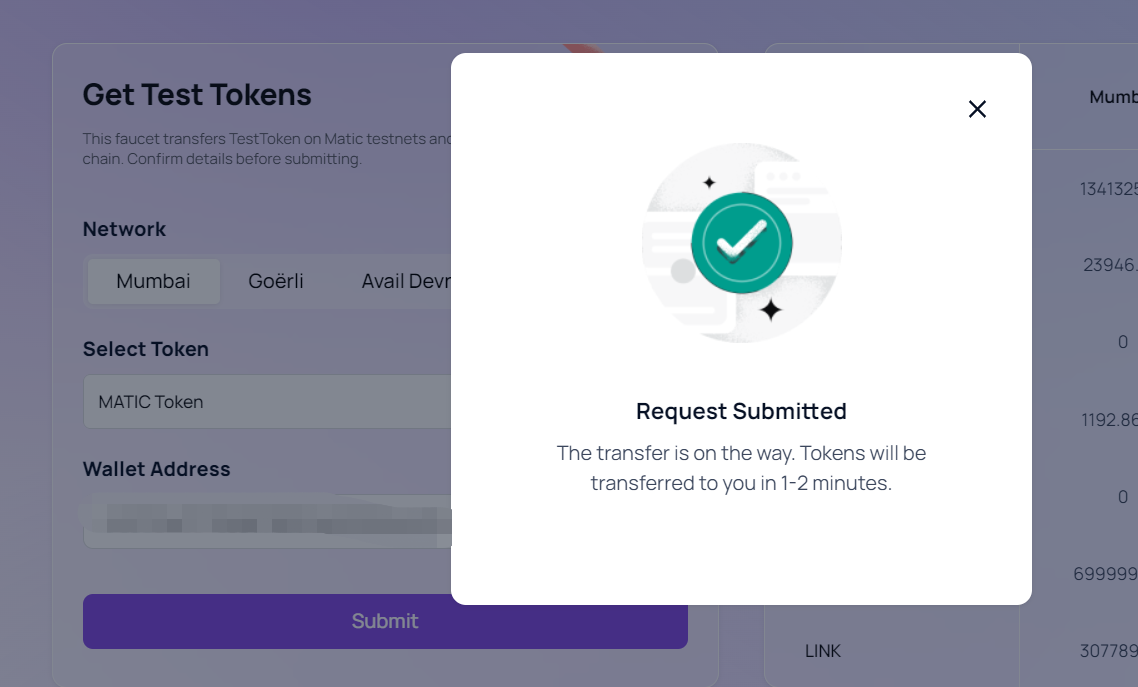Select the Mumbai network option

coord(153,281)
